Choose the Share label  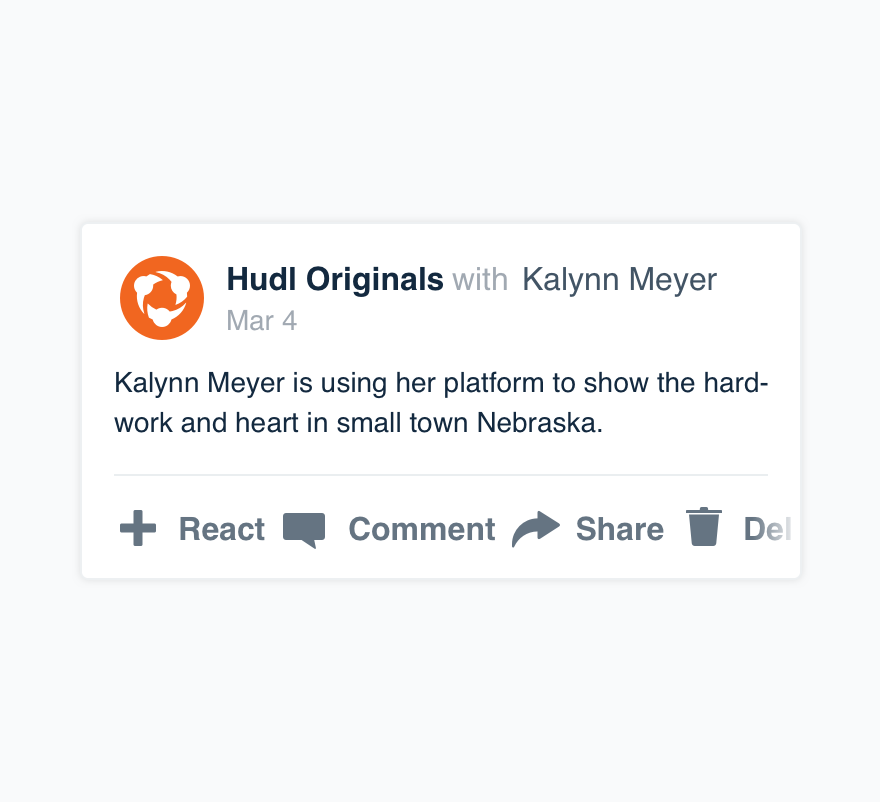point(620,529)
